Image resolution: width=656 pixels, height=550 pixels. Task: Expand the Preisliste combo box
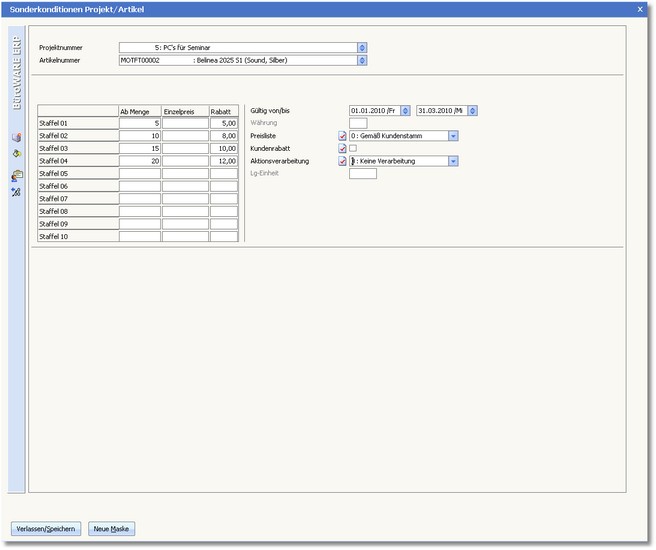point(454,136)
